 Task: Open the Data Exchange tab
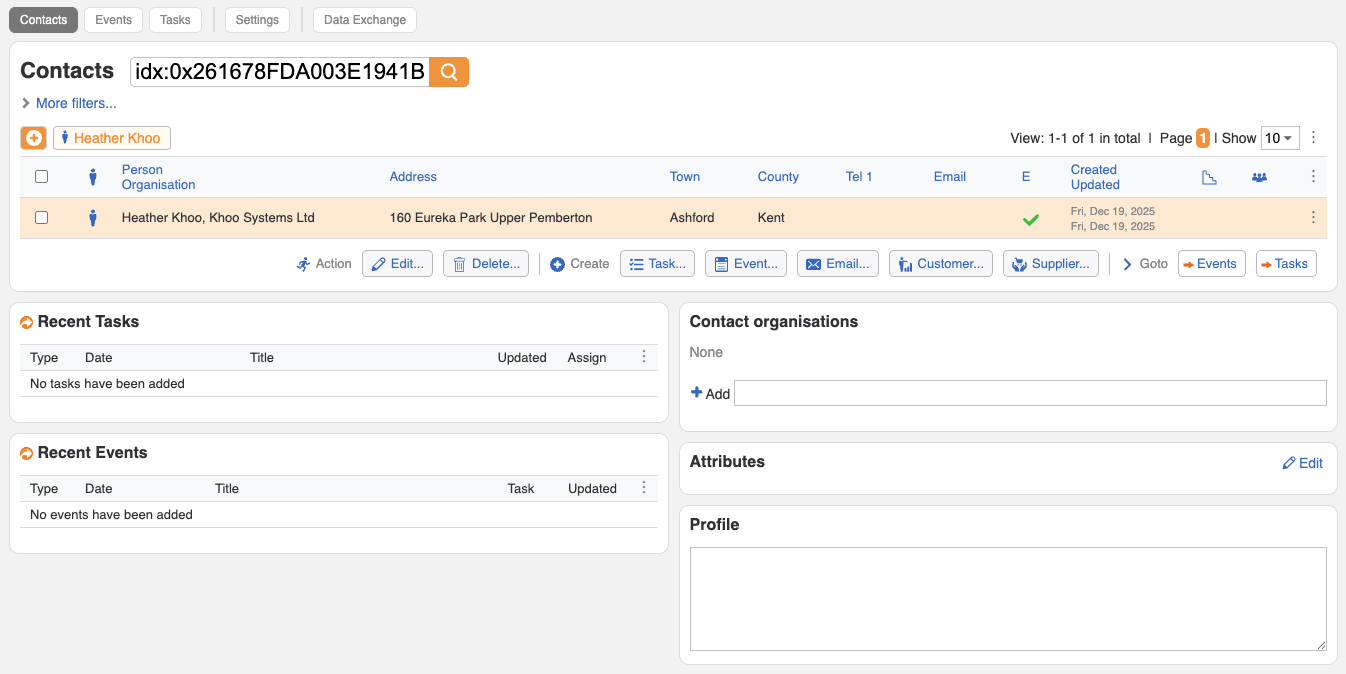point(364,20)
